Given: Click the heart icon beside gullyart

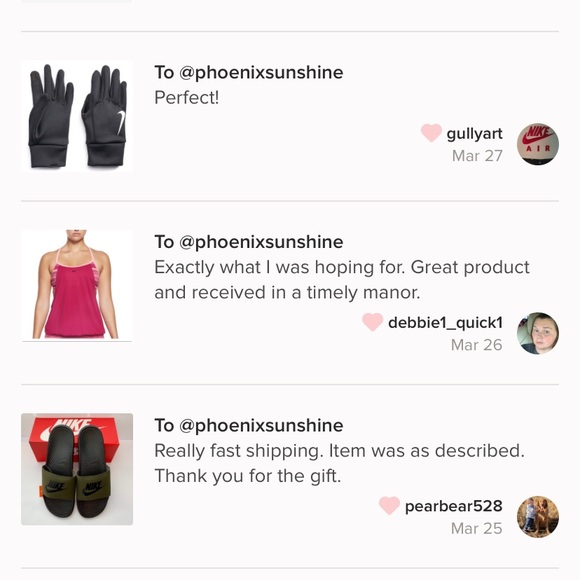Looking at the screenshot, I should point(431,133).
